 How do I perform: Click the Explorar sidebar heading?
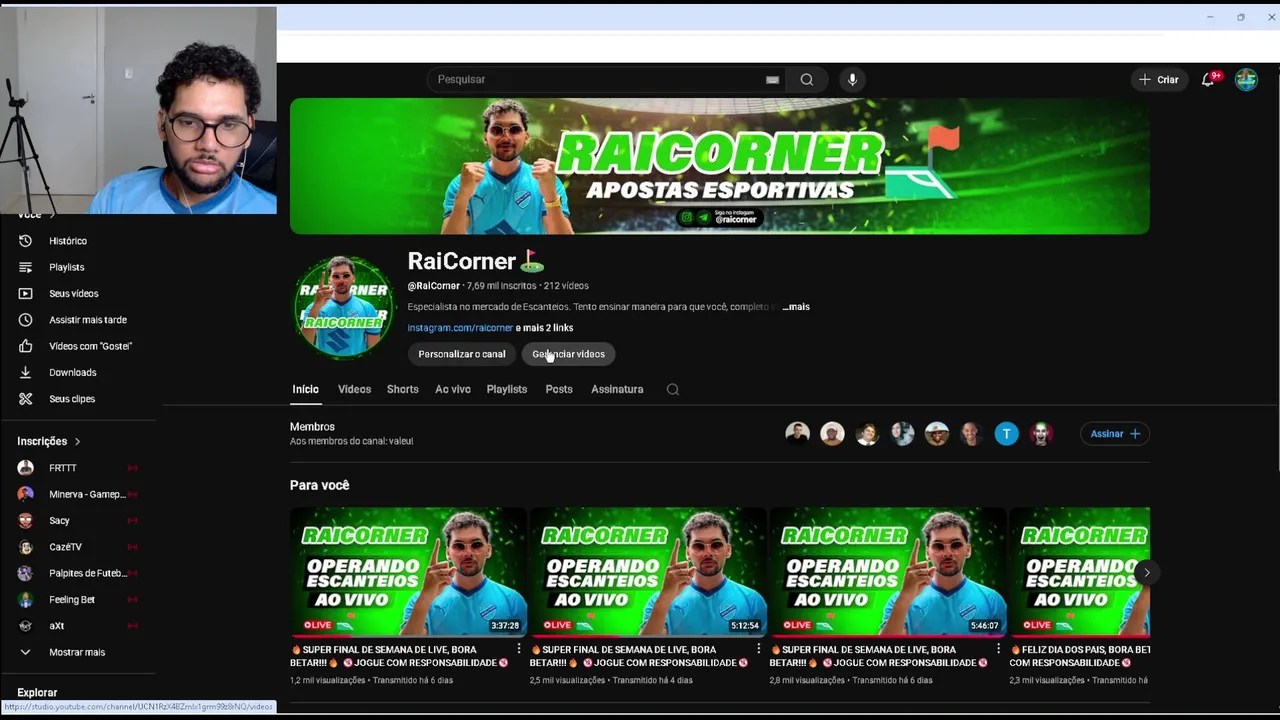[x=37, y=692]
